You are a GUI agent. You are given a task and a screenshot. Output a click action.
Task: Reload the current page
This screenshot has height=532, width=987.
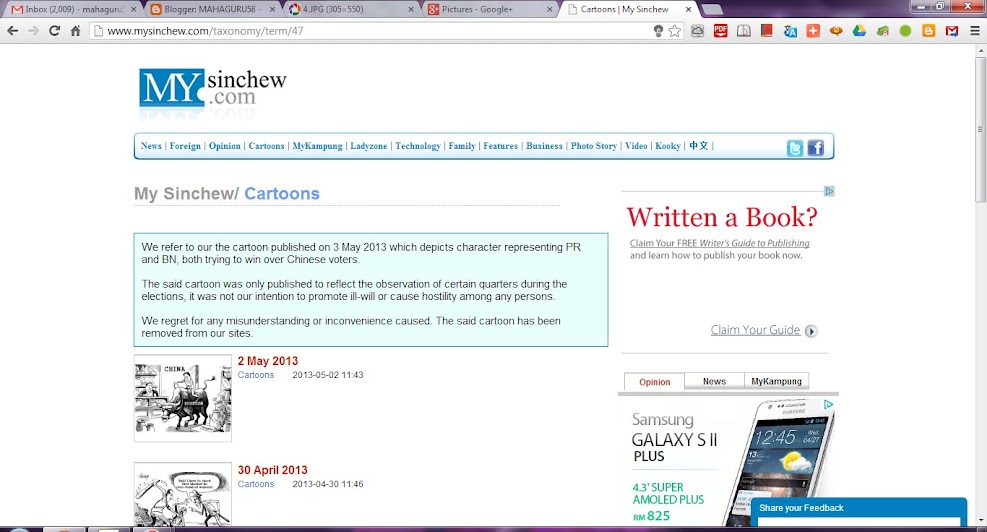click(x=55, y=31)
